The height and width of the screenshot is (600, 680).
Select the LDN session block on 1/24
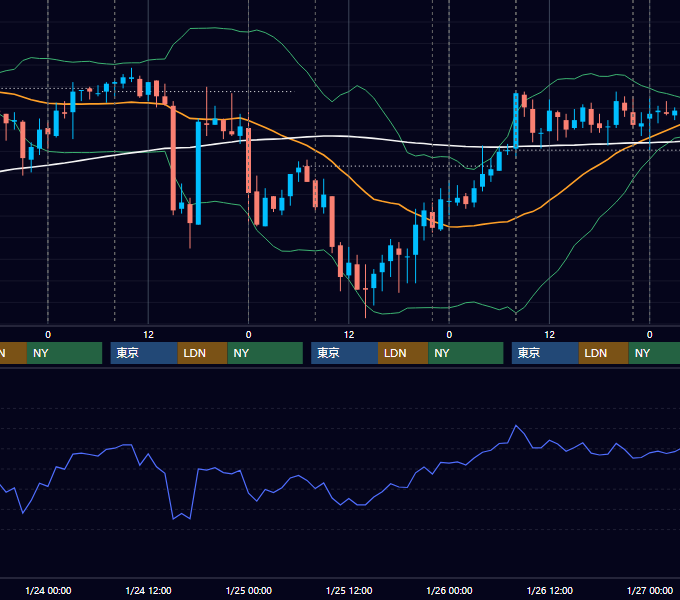203,353
